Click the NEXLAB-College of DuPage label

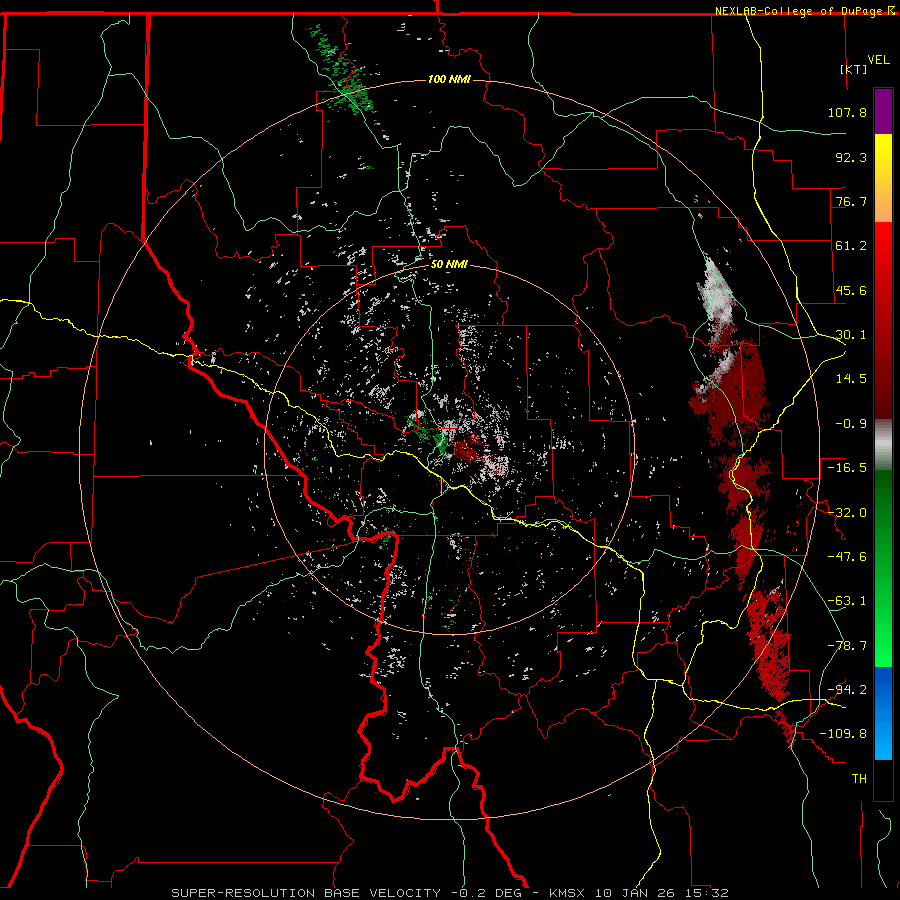(x=800, y=11)
